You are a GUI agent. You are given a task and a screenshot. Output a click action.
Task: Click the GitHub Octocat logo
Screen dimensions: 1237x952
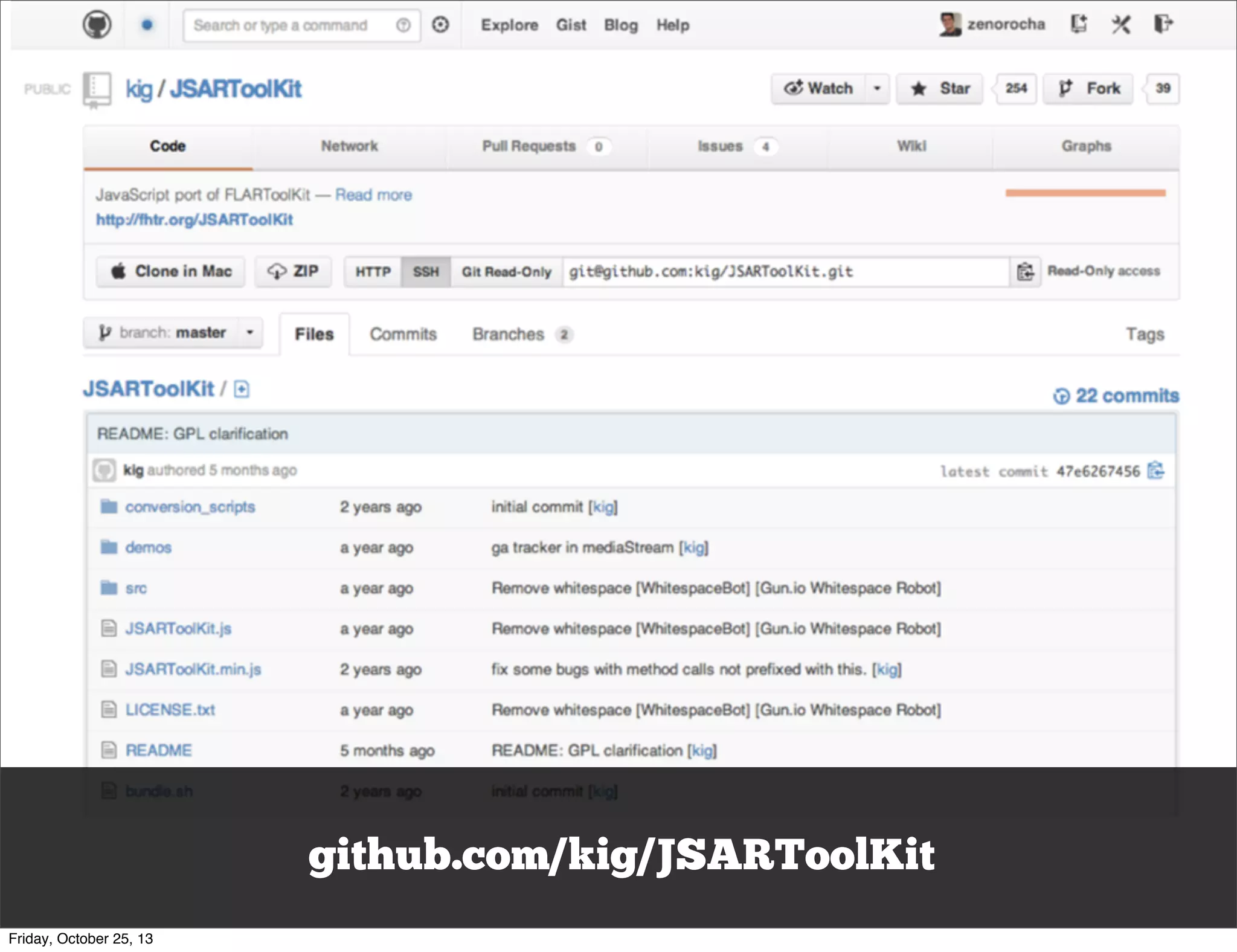[x=97, y=25]
